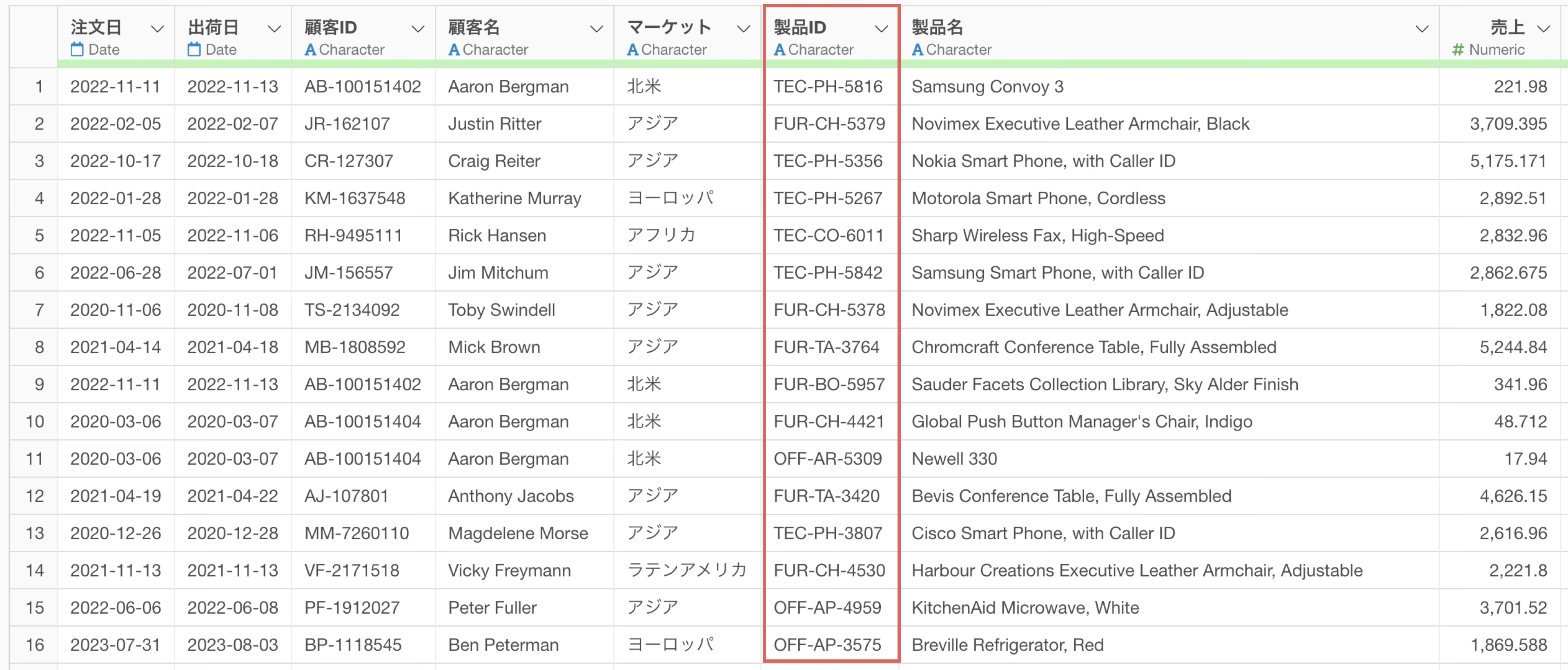This screenshot has width=1568, height=670.
Task: Click customer name Katherine Murray
Action: (x=514, y=199)
